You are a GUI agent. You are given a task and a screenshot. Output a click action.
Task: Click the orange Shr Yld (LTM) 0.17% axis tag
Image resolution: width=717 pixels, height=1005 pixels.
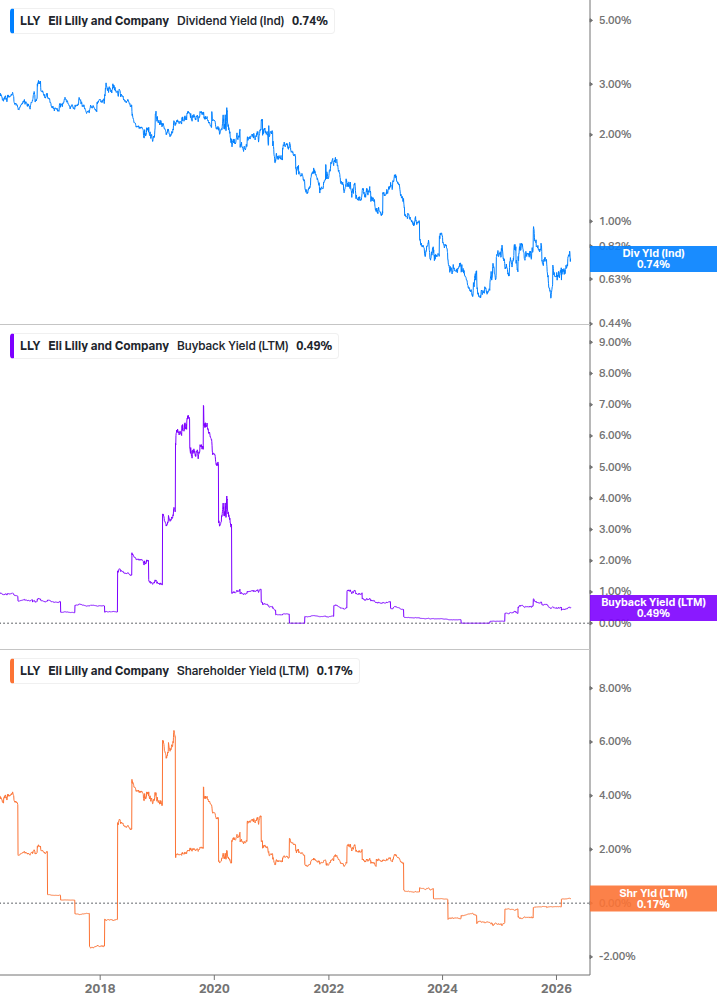(653, 899)
